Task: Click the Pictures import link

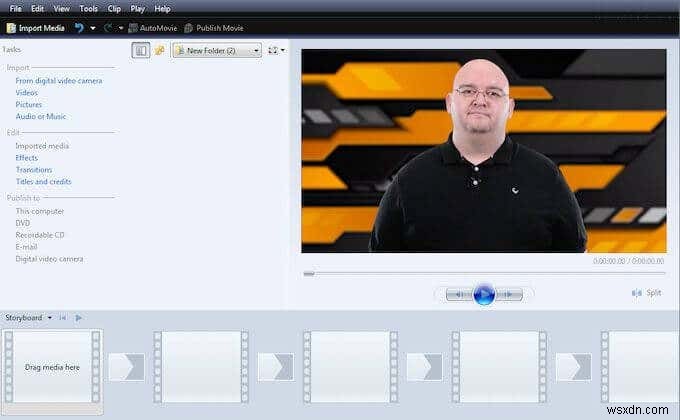Action: click(29, 105)
